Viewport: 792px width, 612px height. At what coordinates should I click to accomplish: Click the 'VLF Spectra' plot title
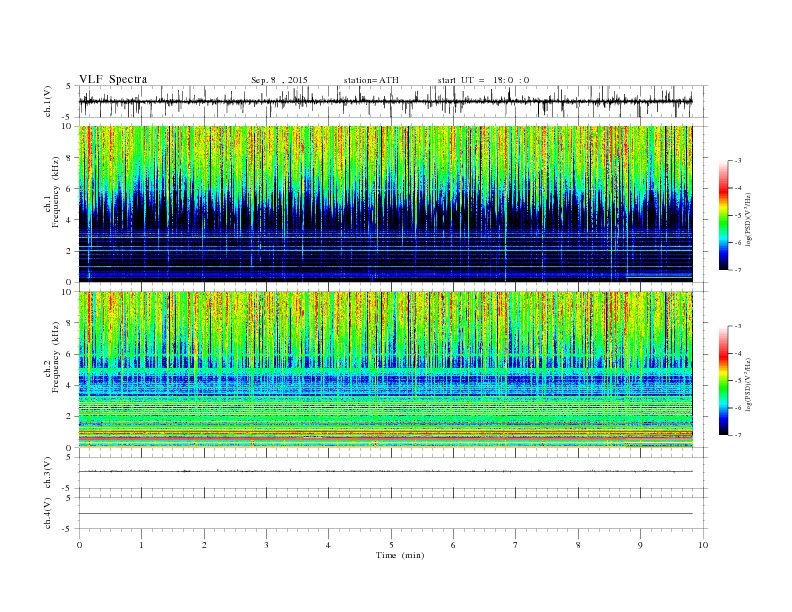(x=113, y=79)
